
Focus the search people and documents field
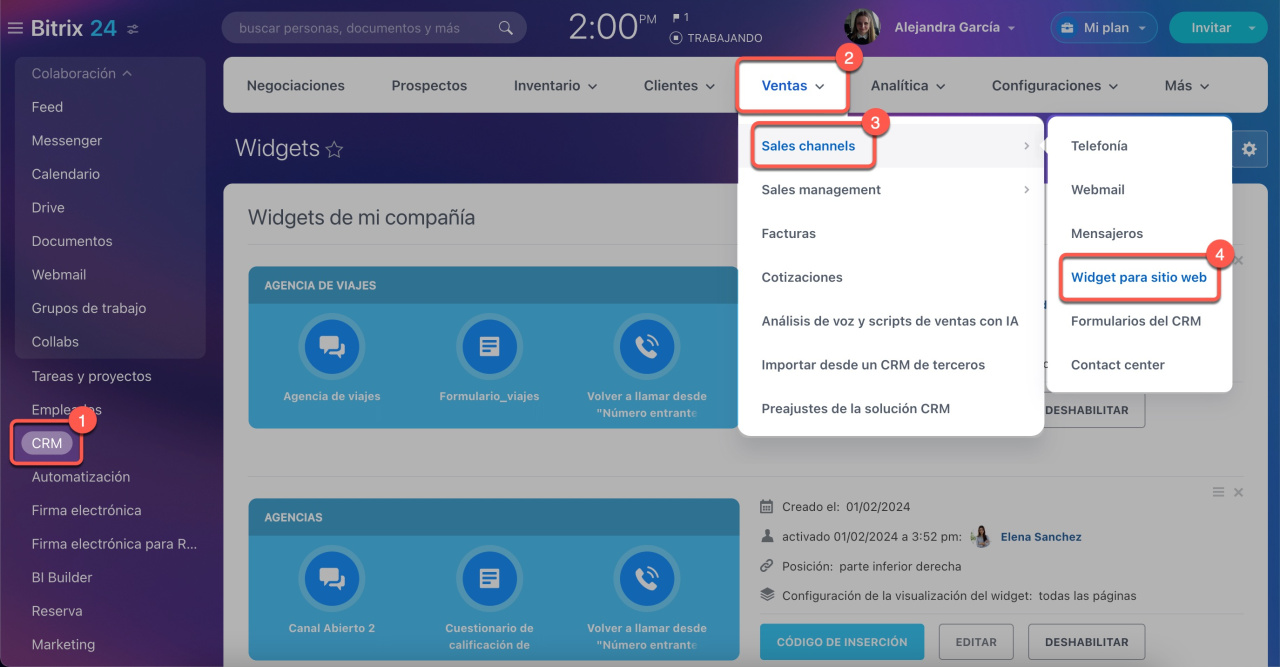[374, 28]
